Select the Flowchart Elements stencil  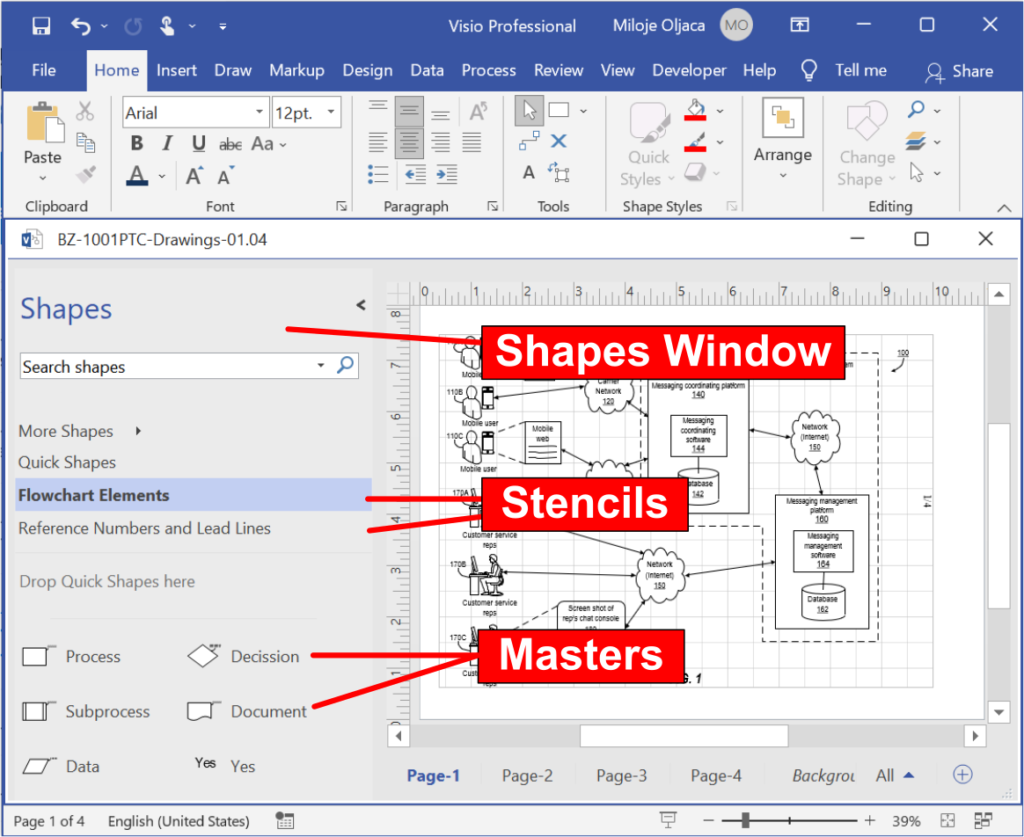point(95,495)
